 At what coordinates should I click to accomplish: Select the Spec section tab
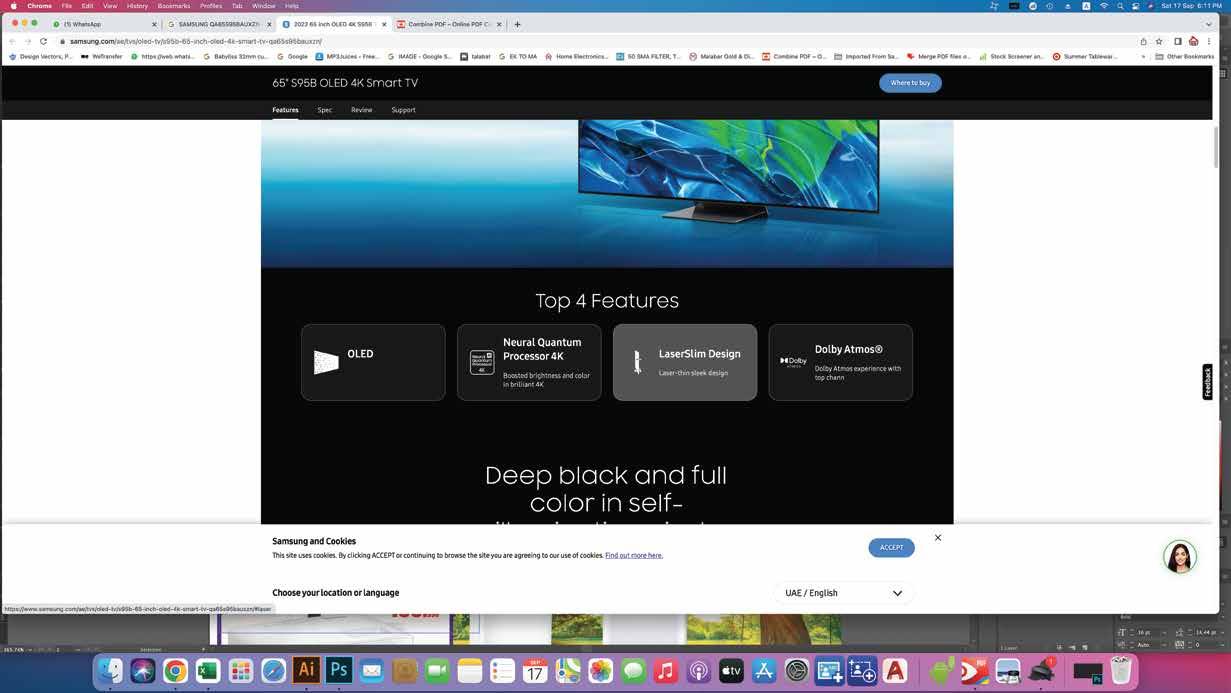tap(325, 110)
